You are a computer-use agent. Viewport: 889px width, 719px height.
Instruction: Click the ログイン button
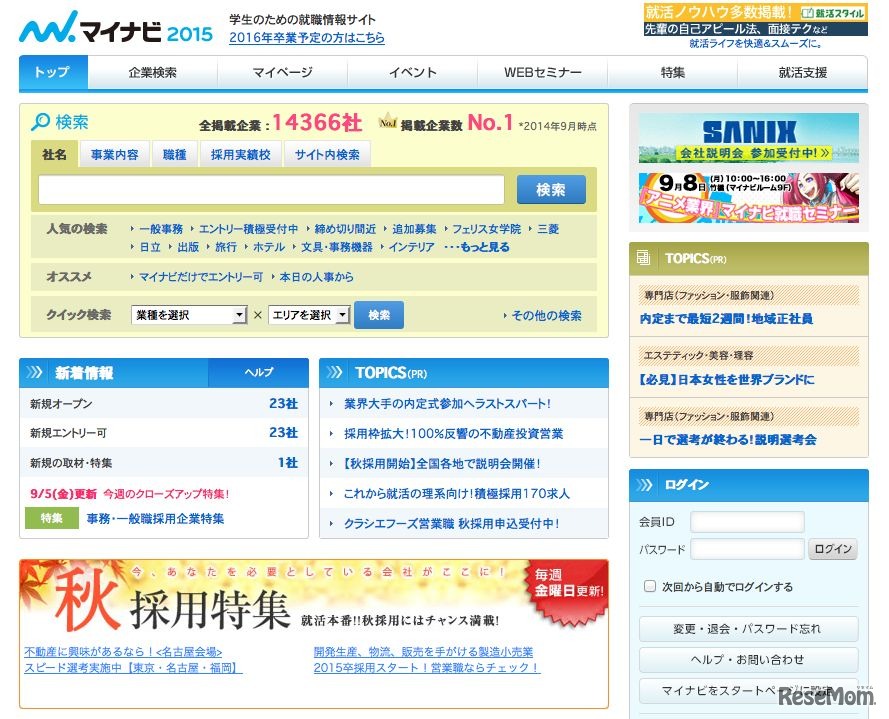pyautogui.click(x=832, y=548)
